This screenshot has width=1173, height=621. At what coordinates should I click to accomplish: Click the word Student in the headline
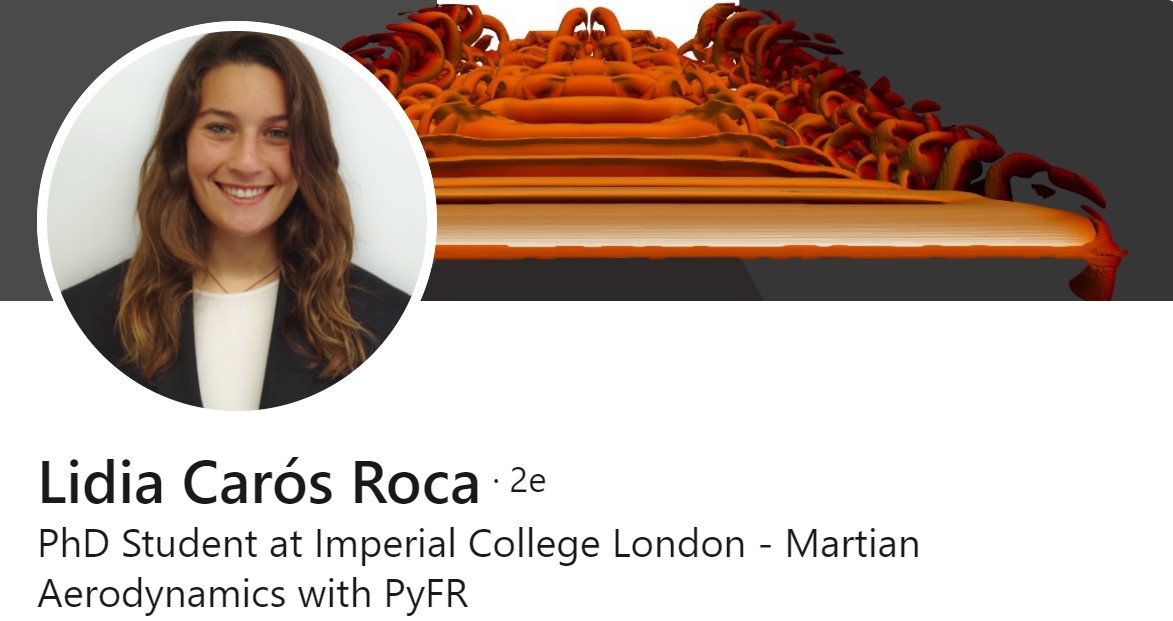[189, 544]
